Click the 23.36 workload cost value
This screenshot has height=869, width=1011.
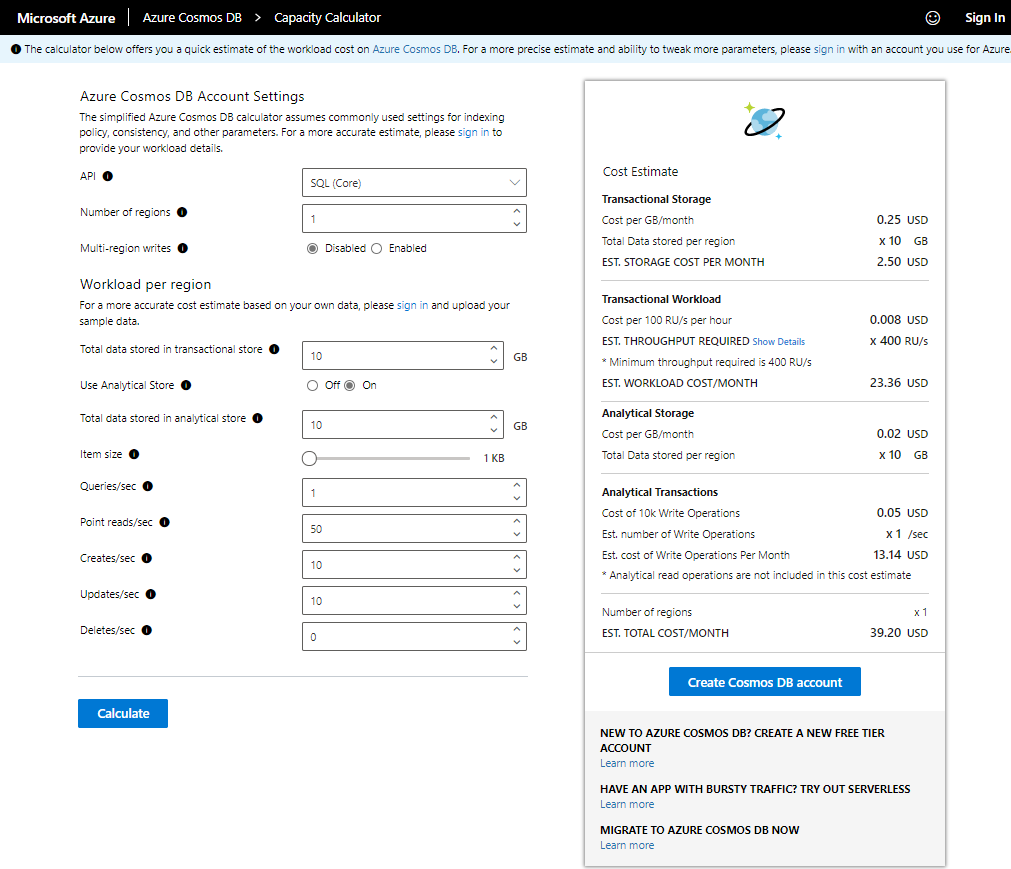click(x=885, y=383)
